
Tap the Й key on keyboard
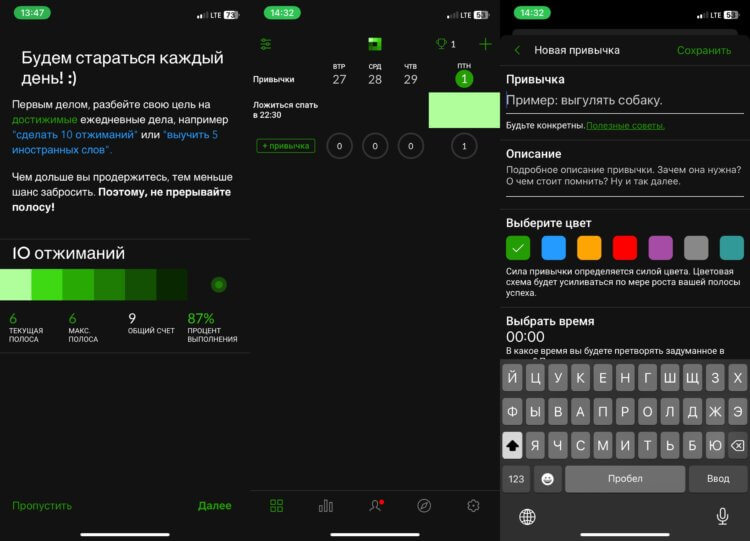[x=512, y=378]
